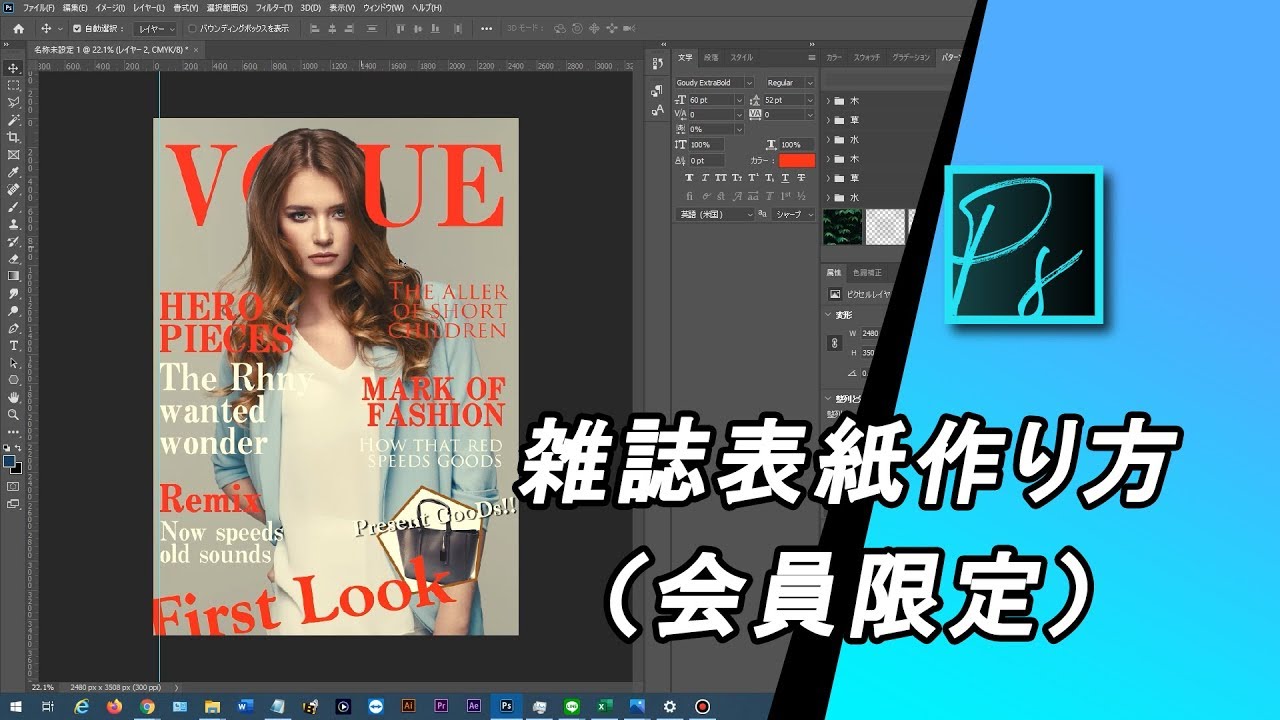The image size is (1280, 720).
Task: Toggle the 自動選択 checkbox
Action: [x=77, y=29]
